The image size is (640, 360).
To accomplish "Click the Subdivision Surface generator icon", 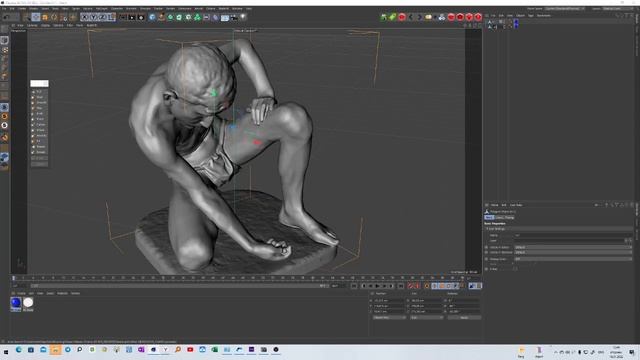I will pyautogui.click(x=170, y=17).
